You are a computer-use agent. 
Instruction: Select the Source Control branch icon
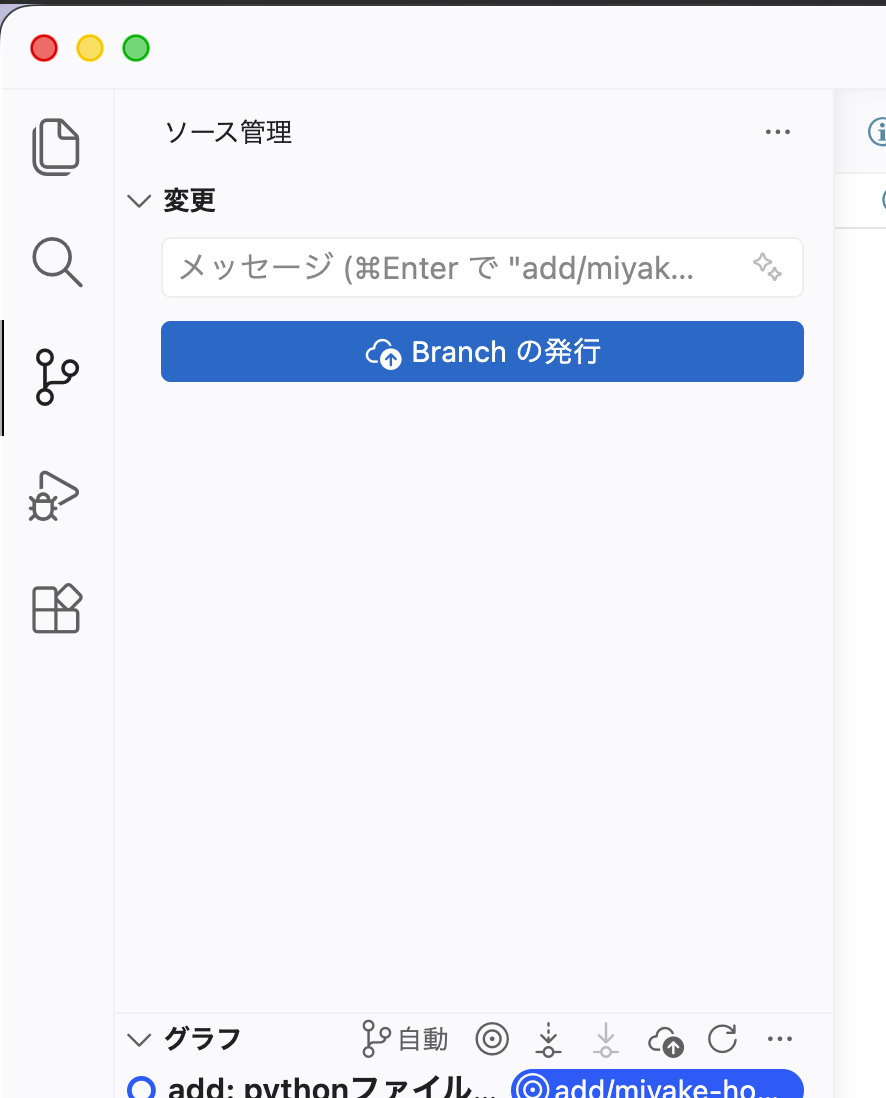(57, 377)
